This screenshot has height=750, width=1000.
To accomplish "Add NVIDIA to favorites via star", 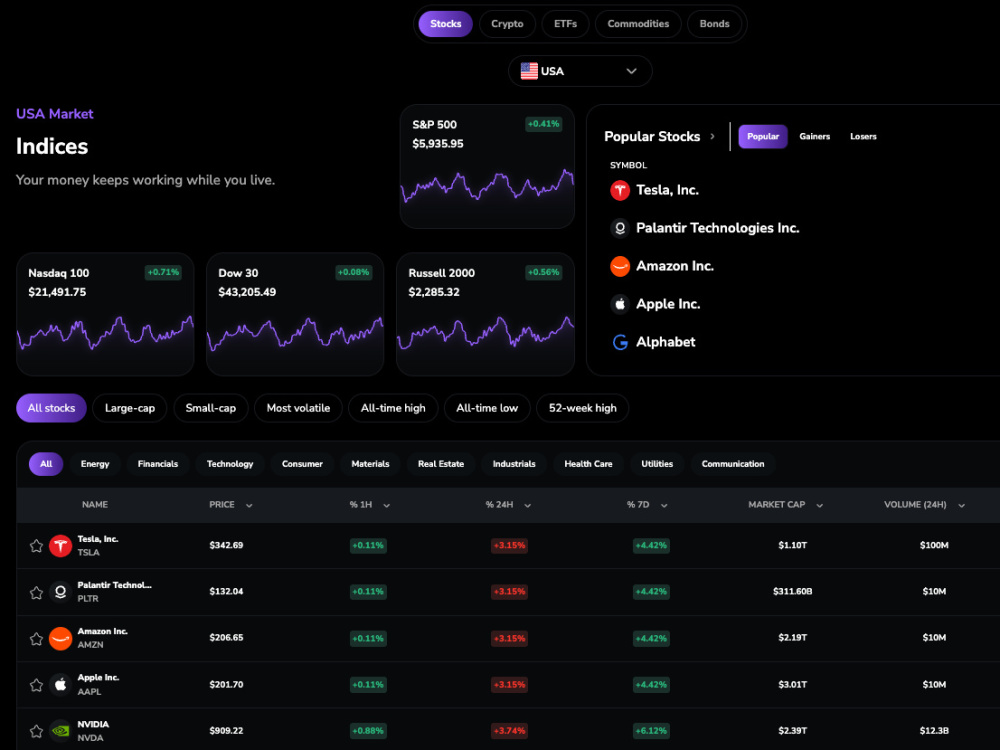I will [x=36, y=731].
